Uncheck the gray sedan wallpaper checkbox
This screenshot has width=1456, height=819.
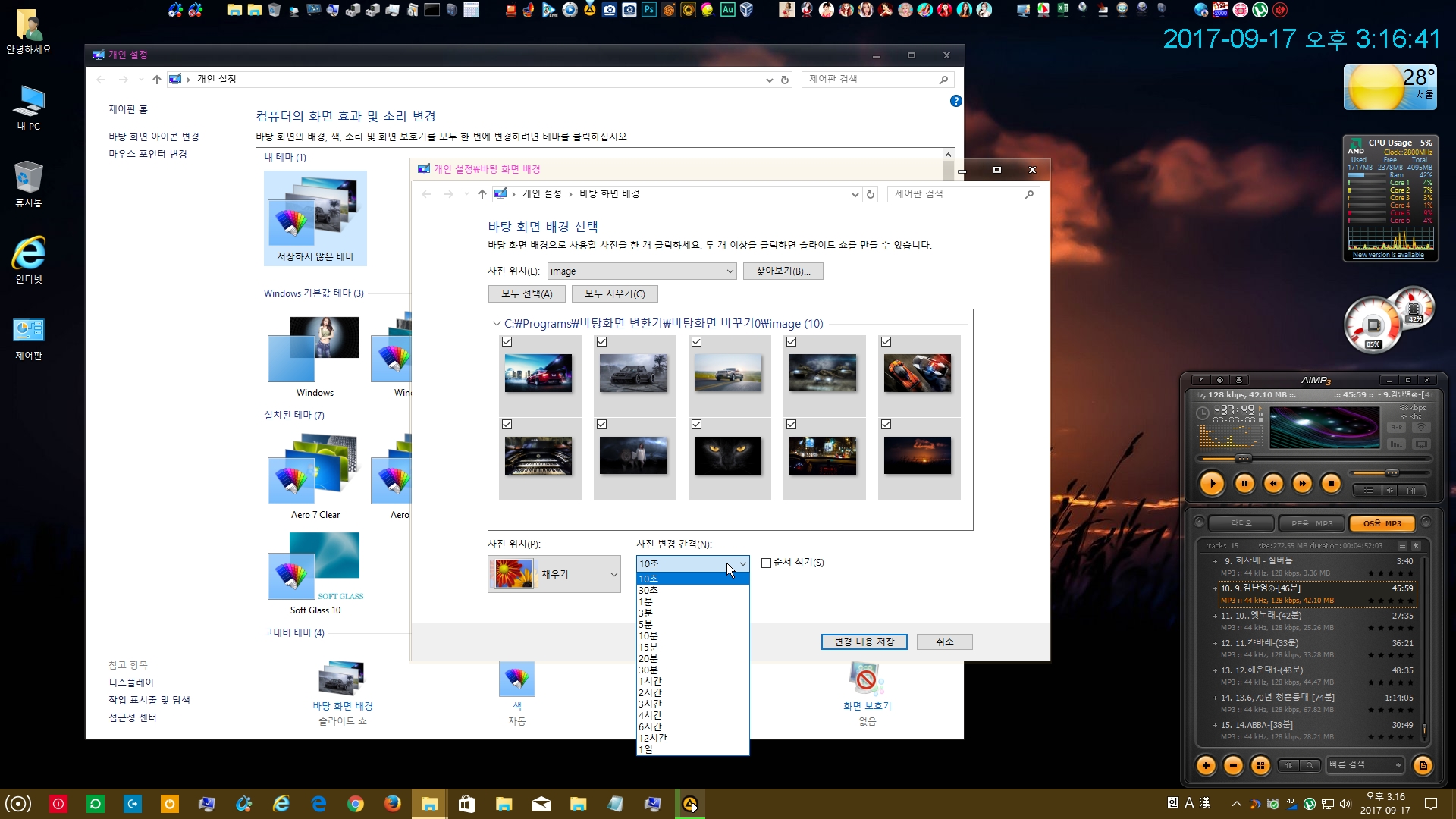(x=601, y=342)
